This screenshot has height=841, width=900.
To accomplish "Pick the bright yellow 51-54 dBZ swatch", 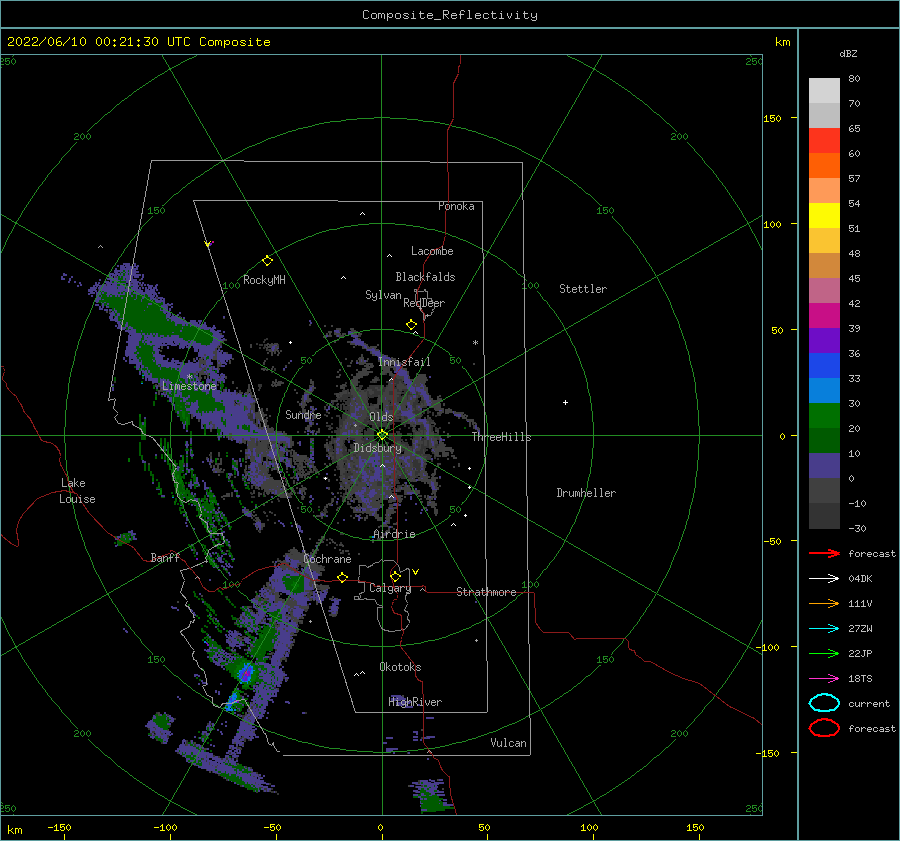I will [x=824, y=216].
